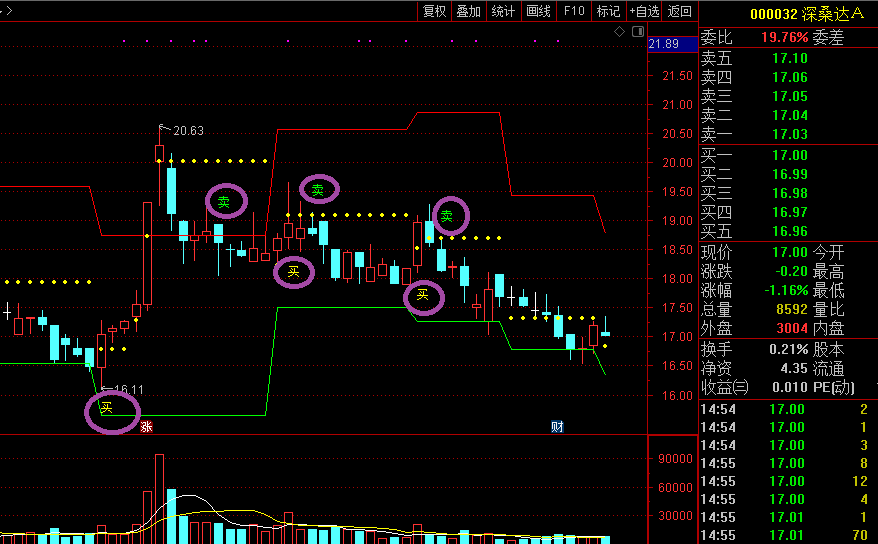Click the 内盘 label
Image resolution: width=878 pixels, height=544 pixels.
(828, 328)
